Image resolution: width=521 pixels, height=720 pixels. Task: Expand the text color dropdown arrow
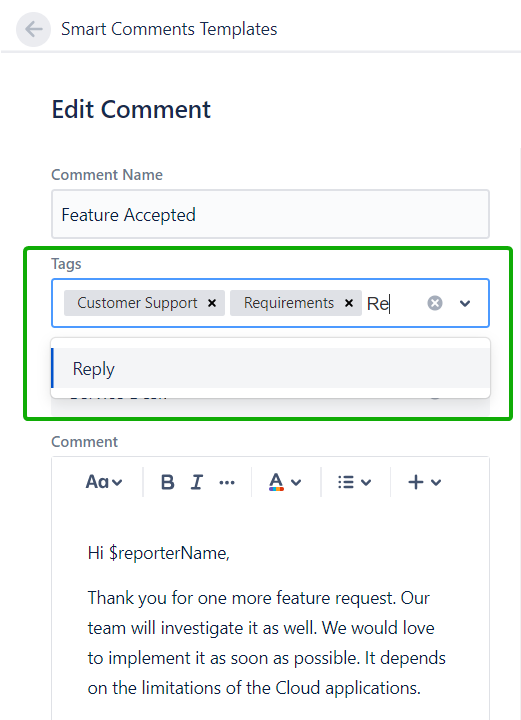tap(296, 482)
